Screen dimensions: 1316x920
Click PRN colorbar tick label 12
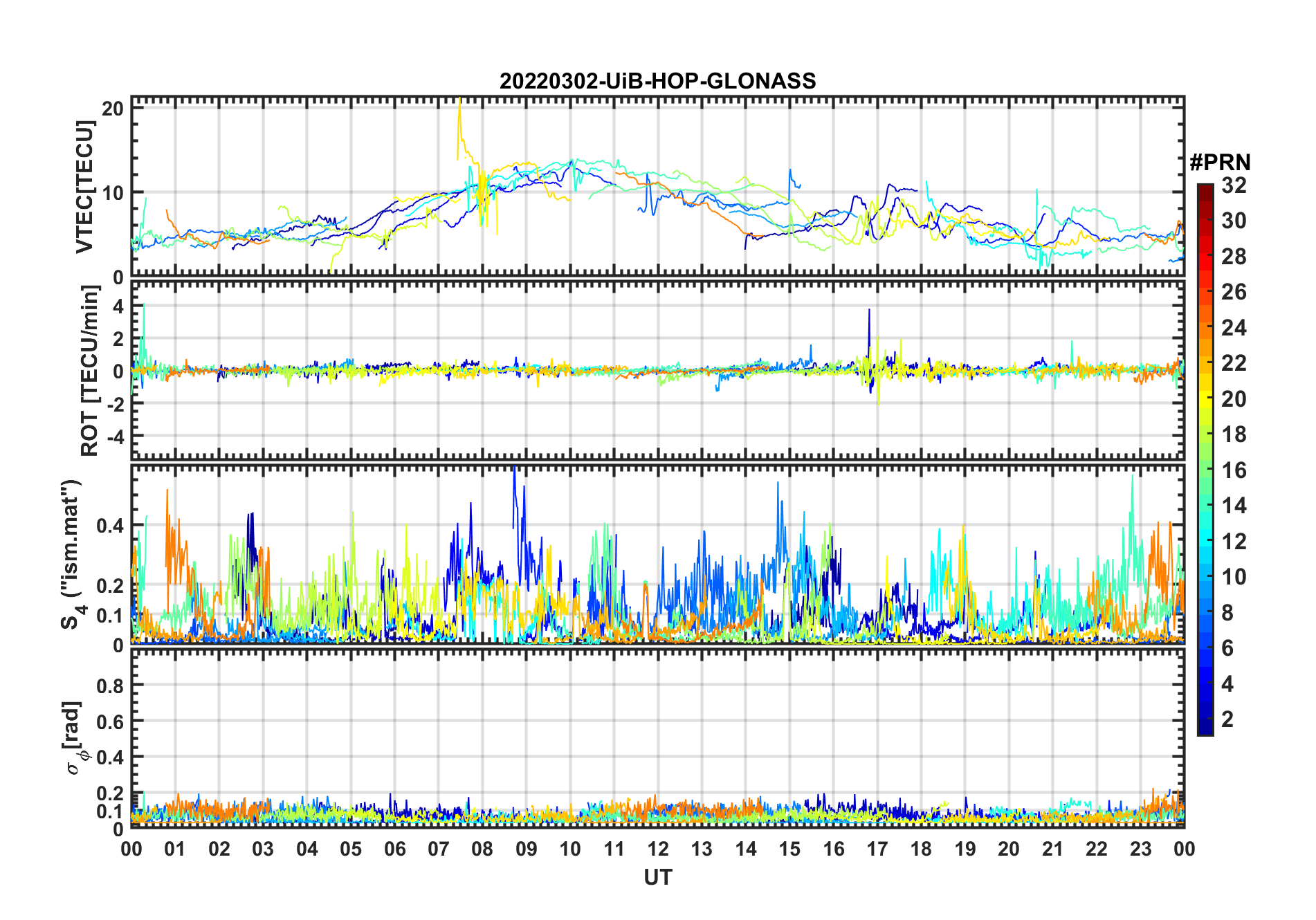1234,542
